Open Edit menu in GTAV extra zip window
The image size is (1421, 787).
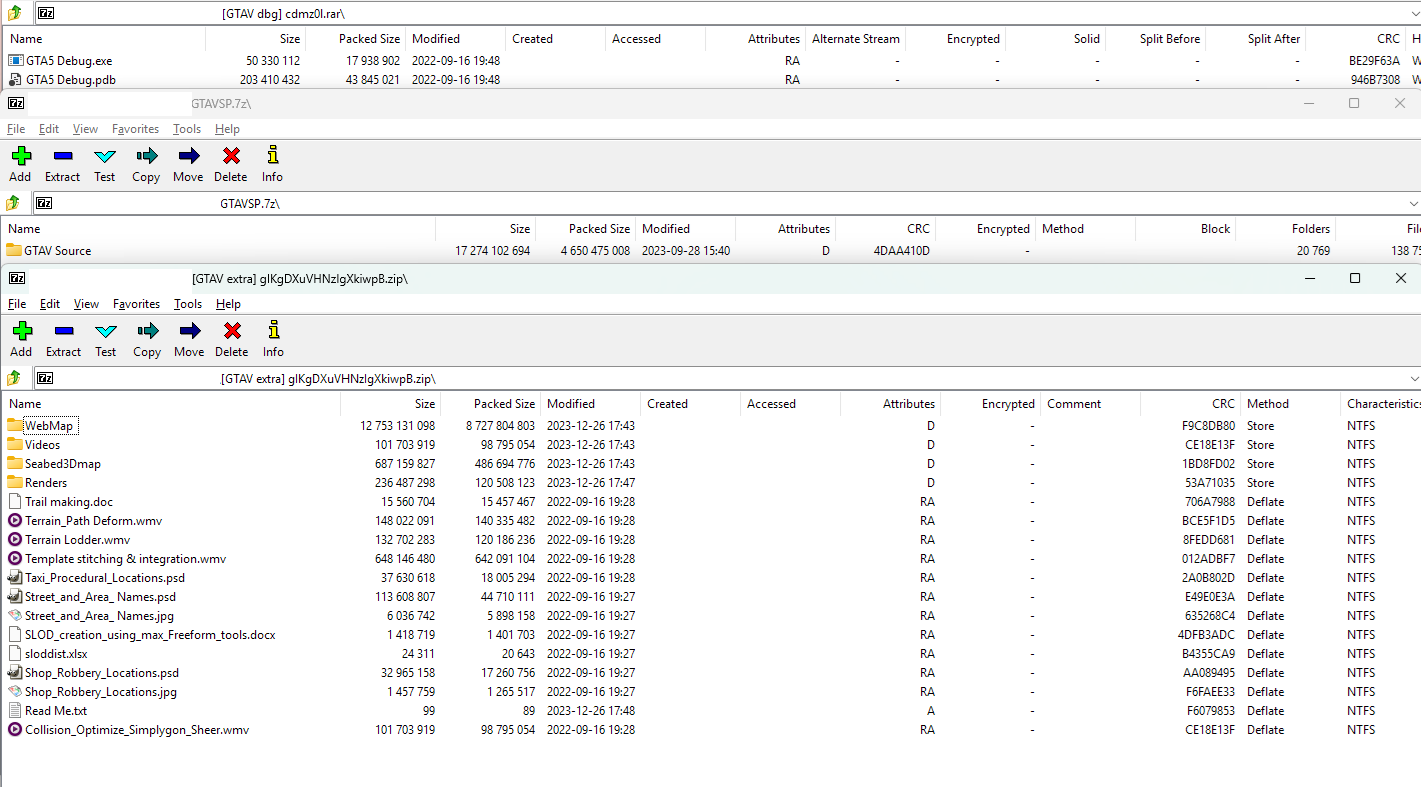(50, 304)
